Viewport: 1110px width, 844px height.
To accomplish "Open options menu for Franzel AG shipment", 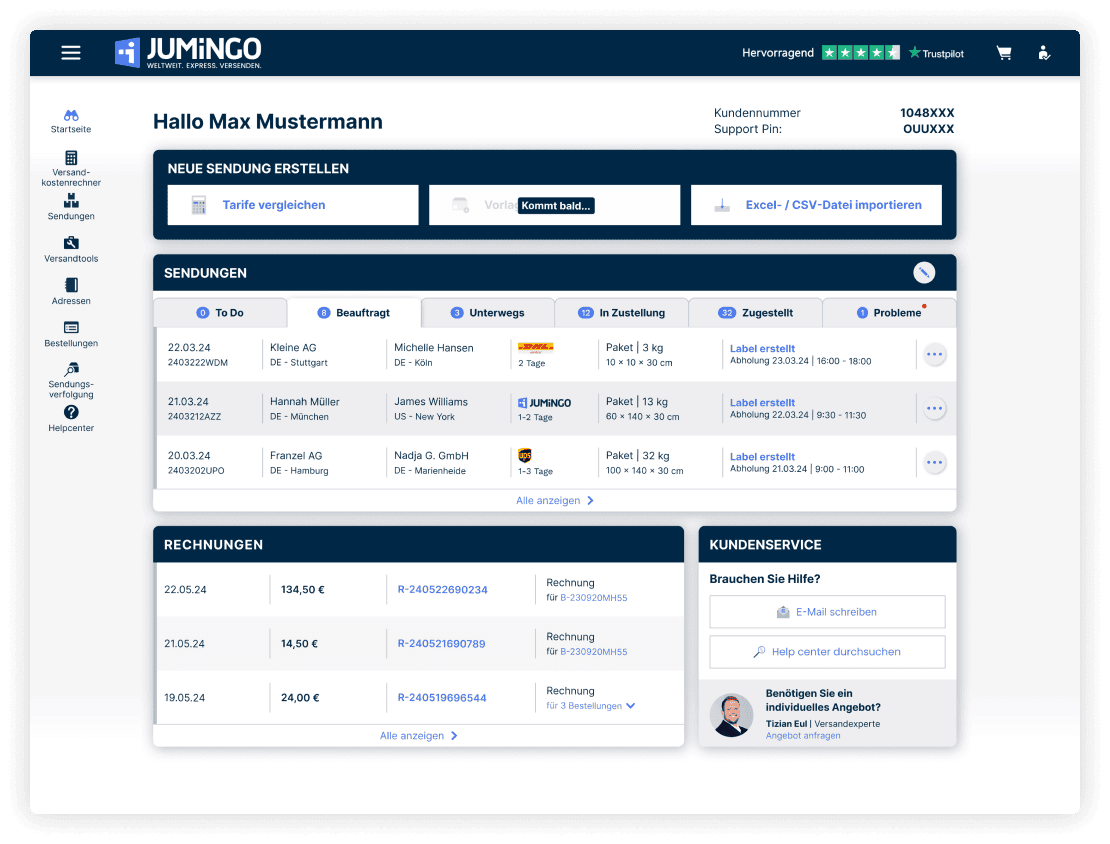I will click(x=934, y=462).
